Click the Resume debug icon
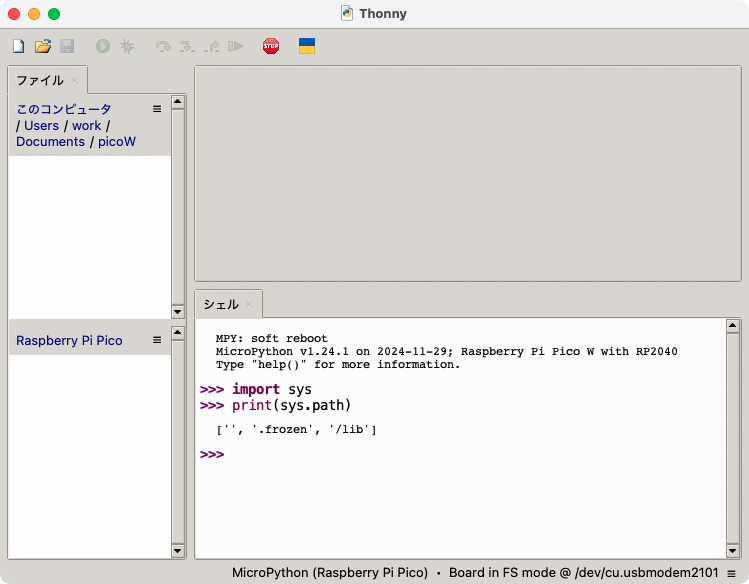 point(235,46)
